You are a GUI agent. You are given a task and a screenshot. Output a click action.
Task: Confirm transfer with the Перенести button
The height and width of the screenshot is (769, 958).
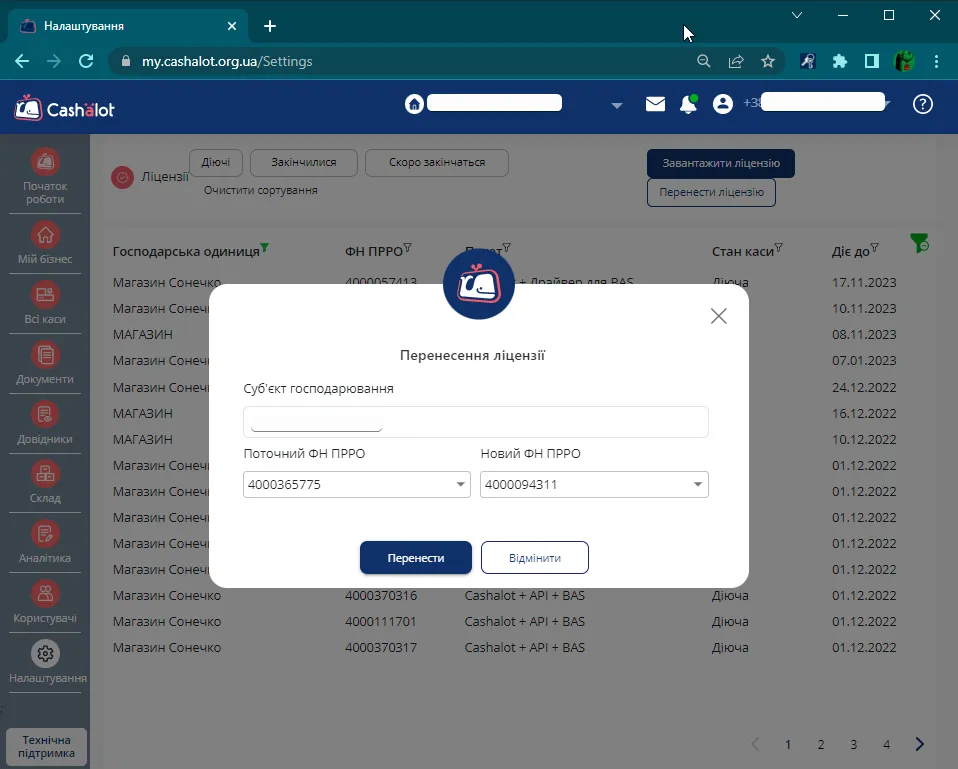415,558
